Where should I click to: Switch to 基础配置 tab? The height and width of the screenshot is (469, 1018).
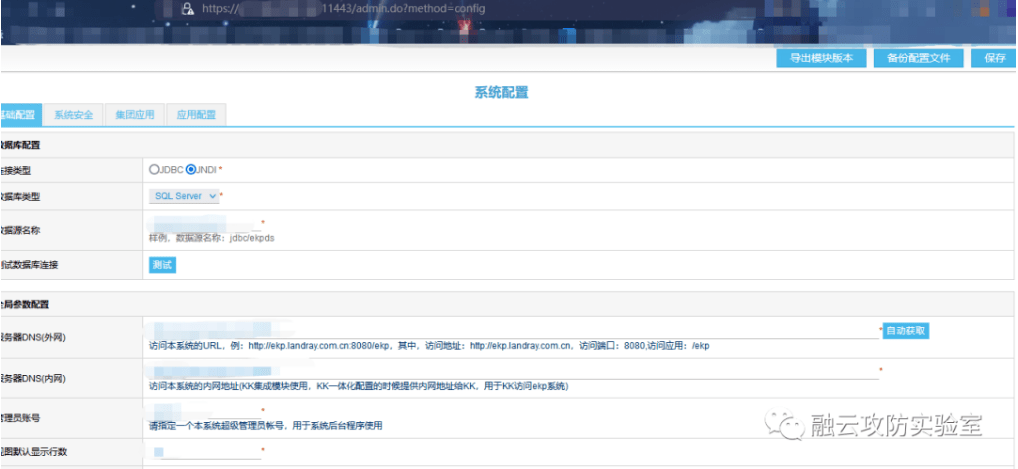pyautogui.click(x=20, y=115)
